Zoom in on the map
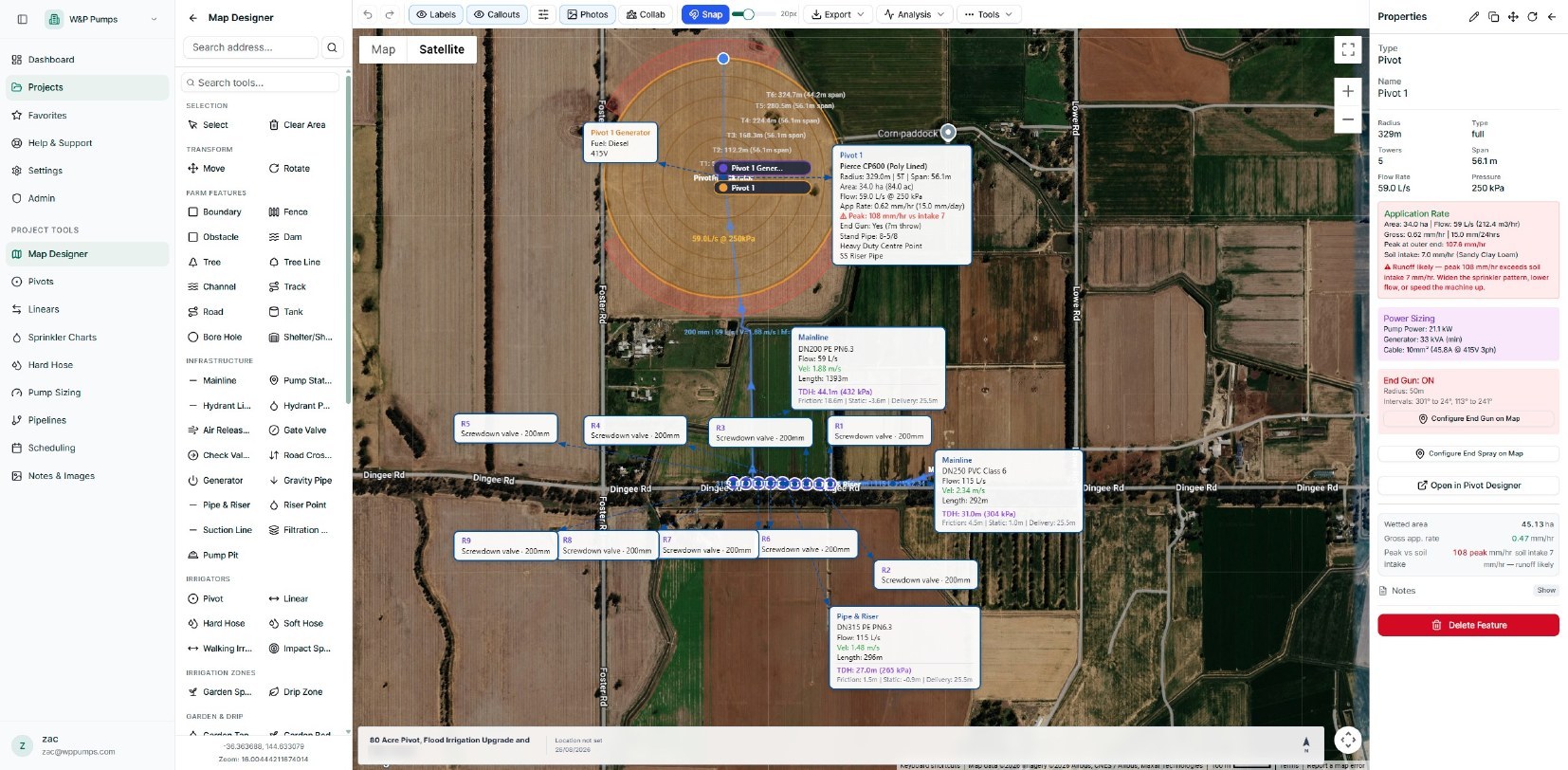This screenshot has width=1568, height=770. click(x=1348, y=91)
